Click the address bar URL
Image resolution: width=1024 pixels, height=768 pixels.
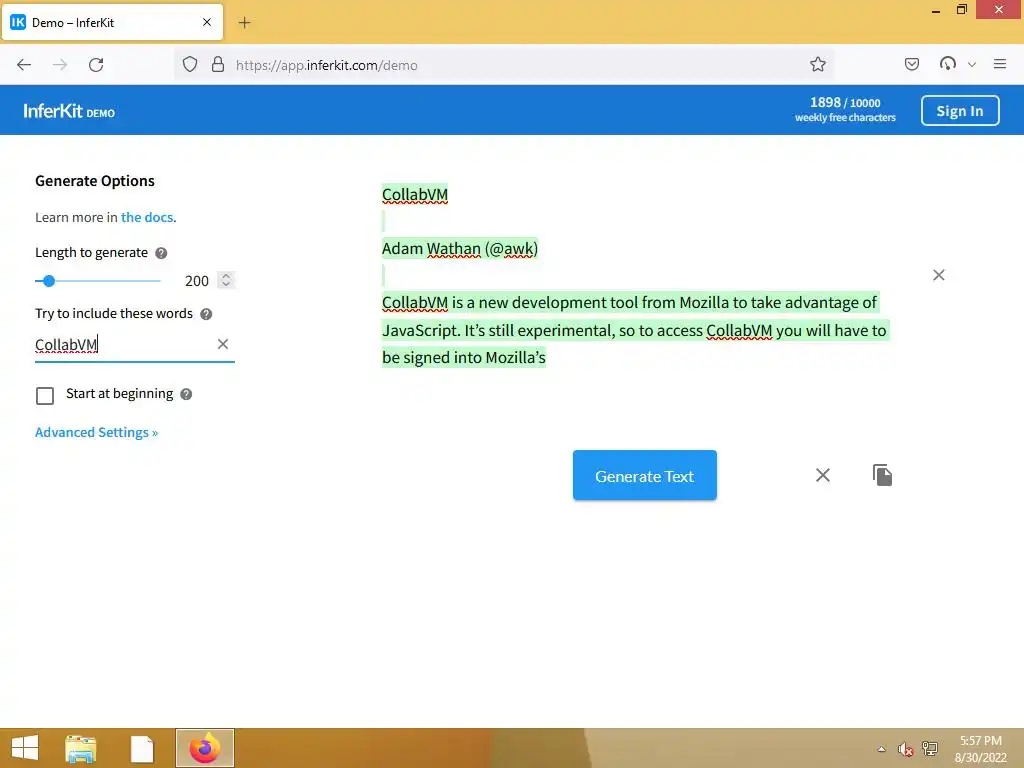(327, 65)
